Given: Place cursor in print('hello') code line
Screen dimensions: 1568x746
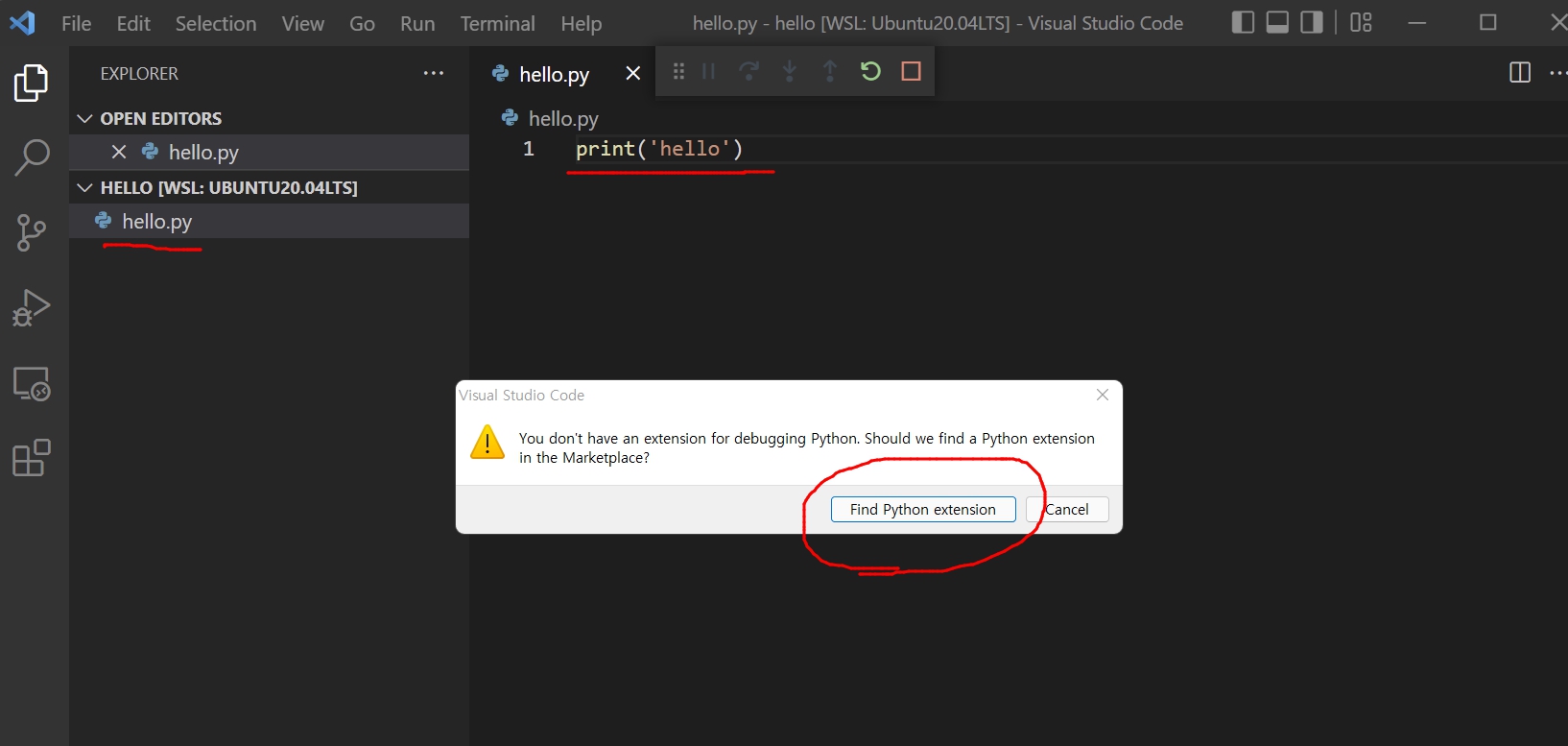Looking at the screenshot, I should coord(659,149).
